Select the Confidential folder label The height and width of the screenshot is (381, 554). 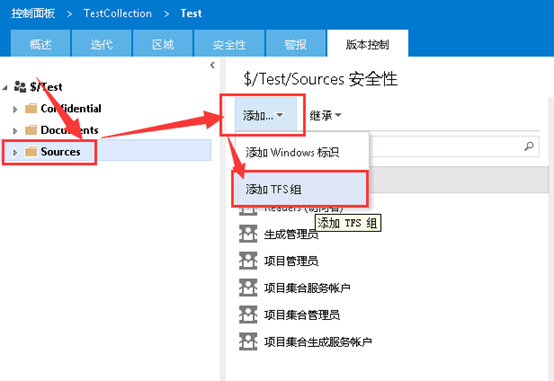[x=71, y=108]
